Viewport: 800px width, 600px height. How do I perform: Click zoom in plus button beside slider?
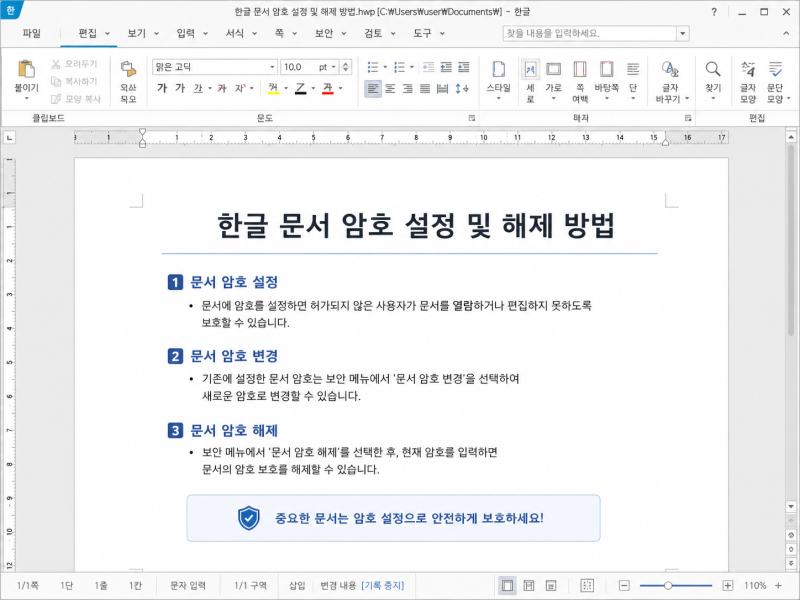[x=728, y=585]
